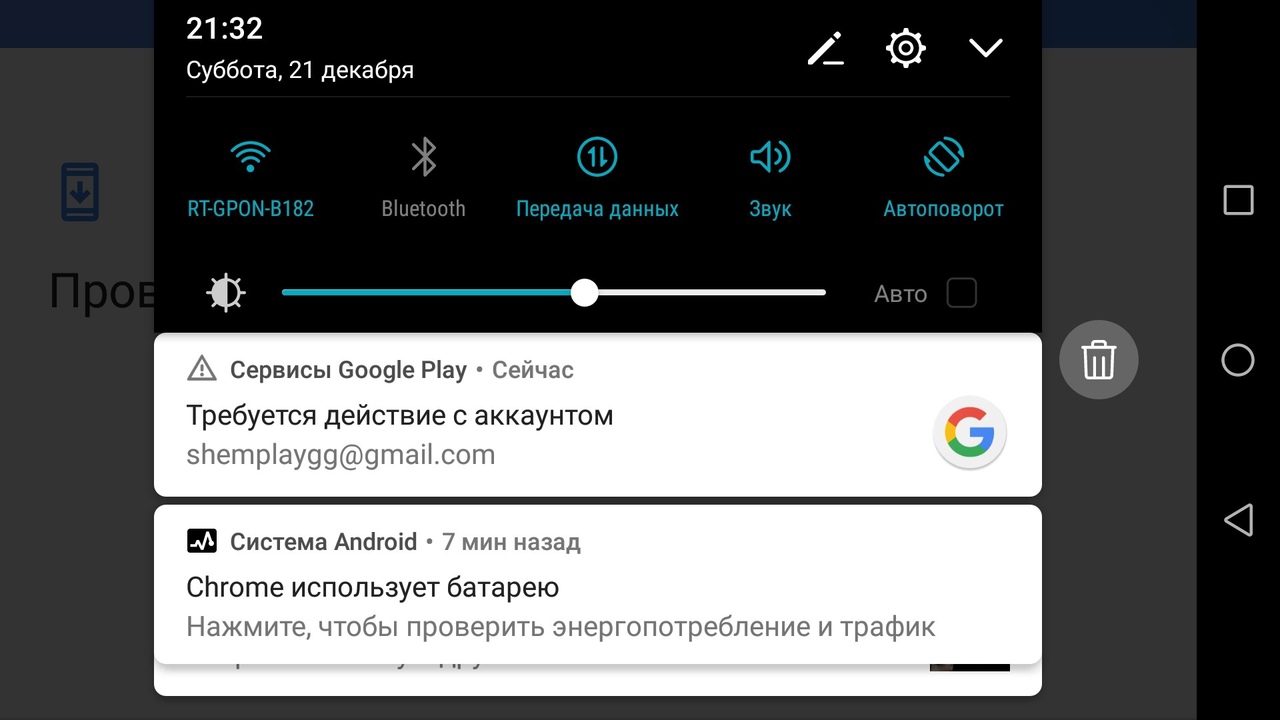Image resolution: width=1280 pixels, height=720 pixels.
Task: Toggle Передача данных mobile data tile
Action: pyautogui.click(x=597, y=179)
